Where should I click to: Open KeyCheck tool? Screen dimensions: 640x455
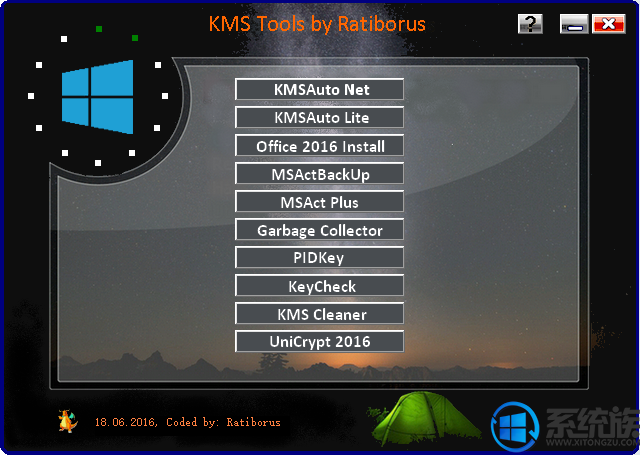point(319,285)
